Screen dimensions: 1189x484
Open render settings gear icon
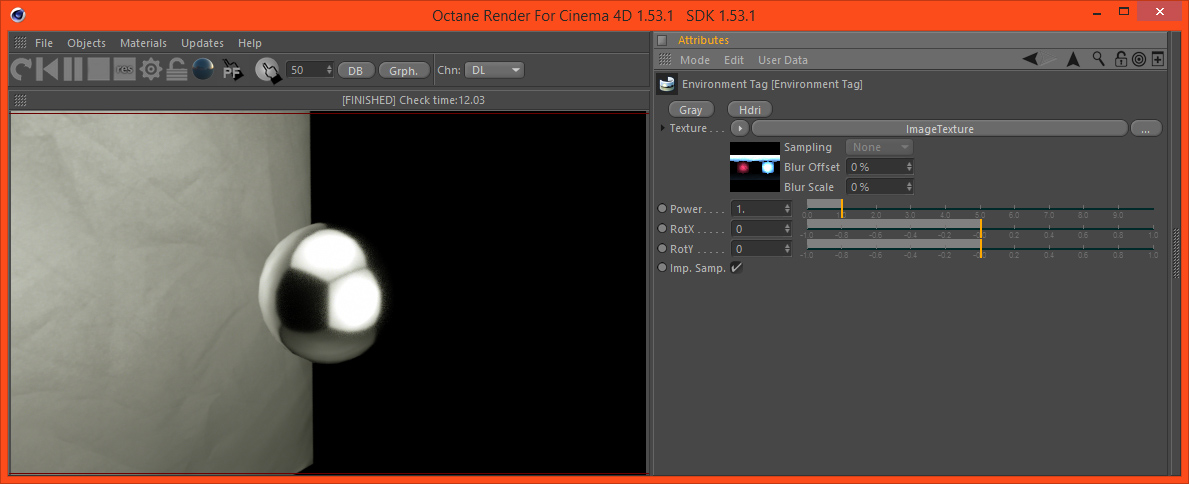[151, 71]
